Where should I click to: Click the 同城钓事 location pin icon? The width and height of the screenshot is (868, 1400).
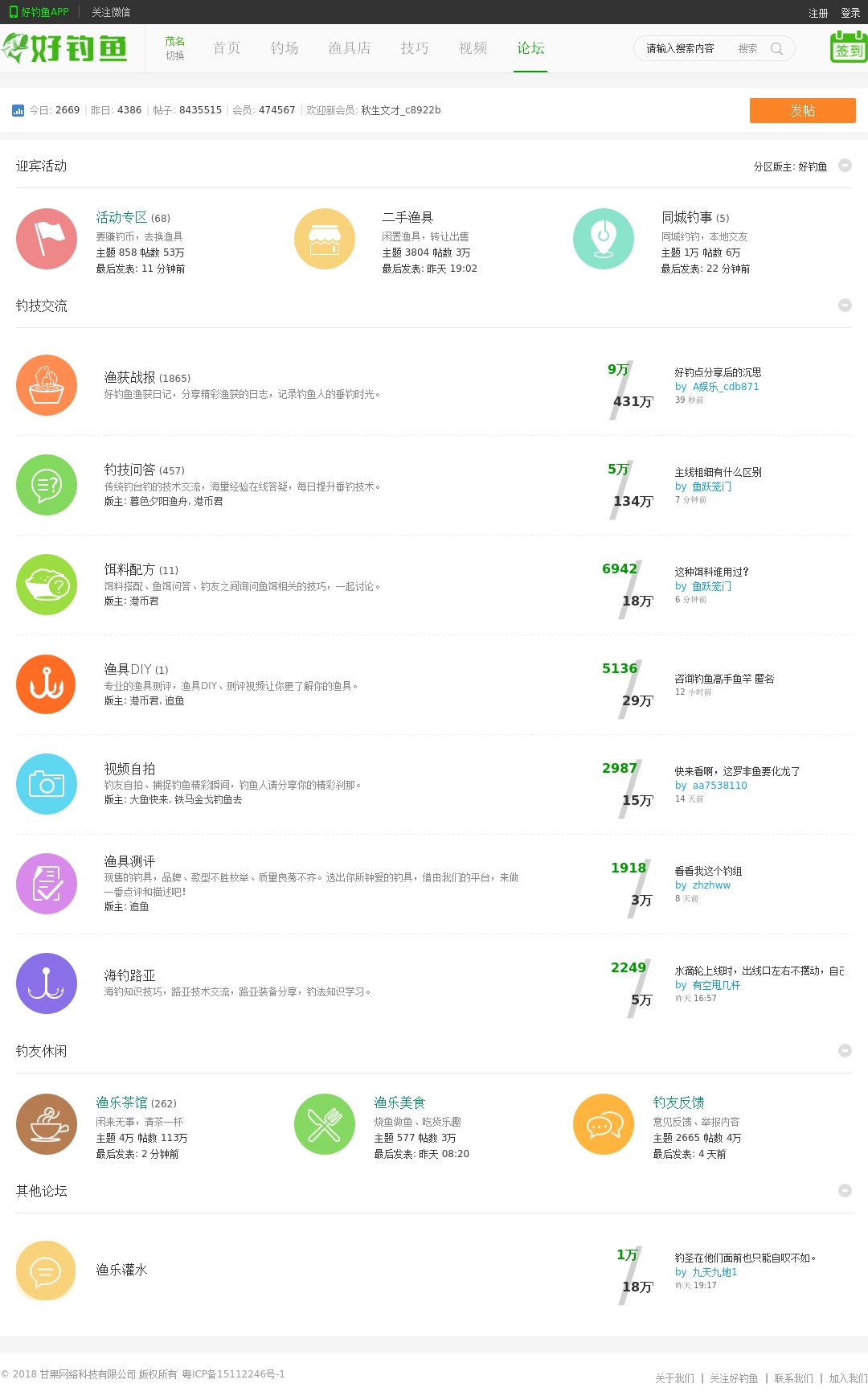click(604, 239)
